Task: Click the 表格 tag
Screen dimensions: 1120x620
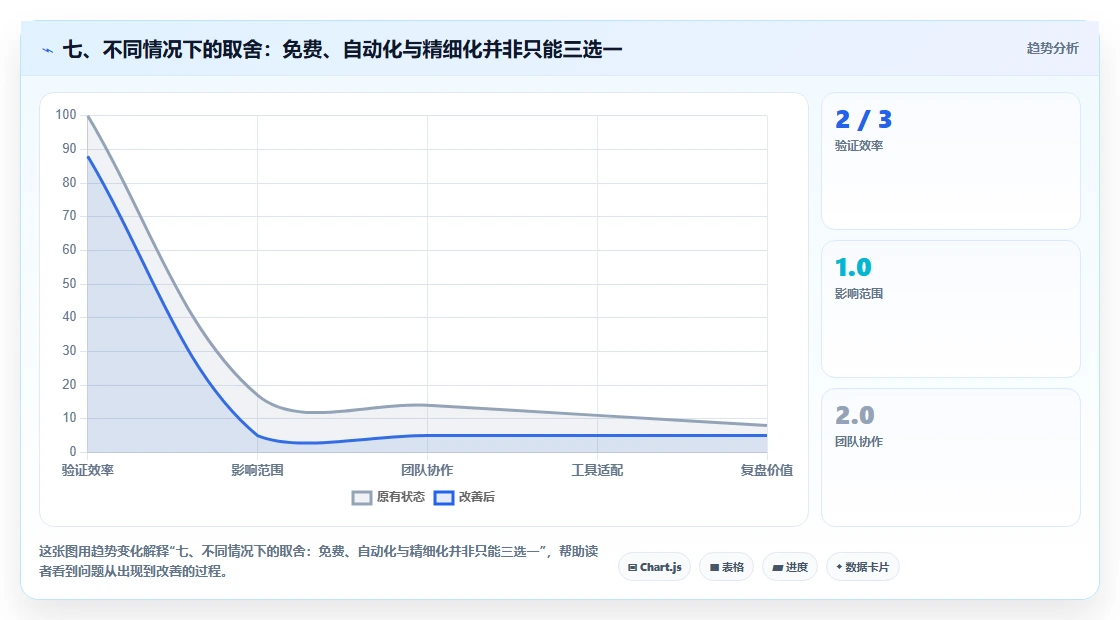Action: (x=726, y=567)
